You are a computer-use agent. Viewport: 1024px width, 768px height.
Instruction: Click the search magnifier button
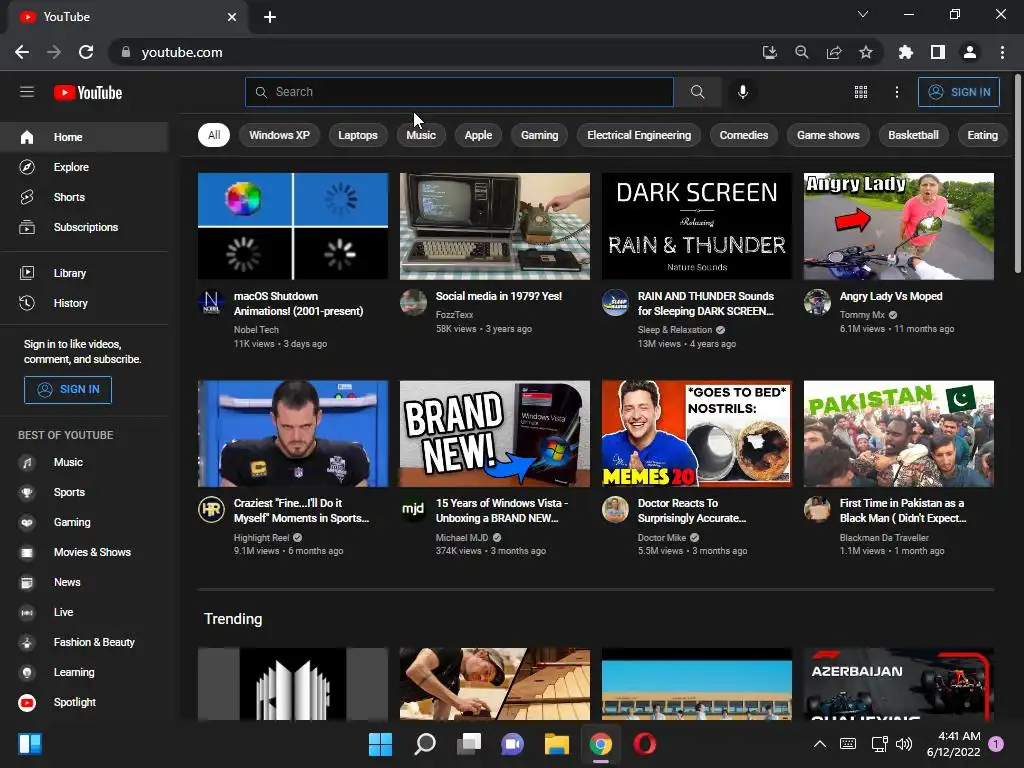(697, 92)
